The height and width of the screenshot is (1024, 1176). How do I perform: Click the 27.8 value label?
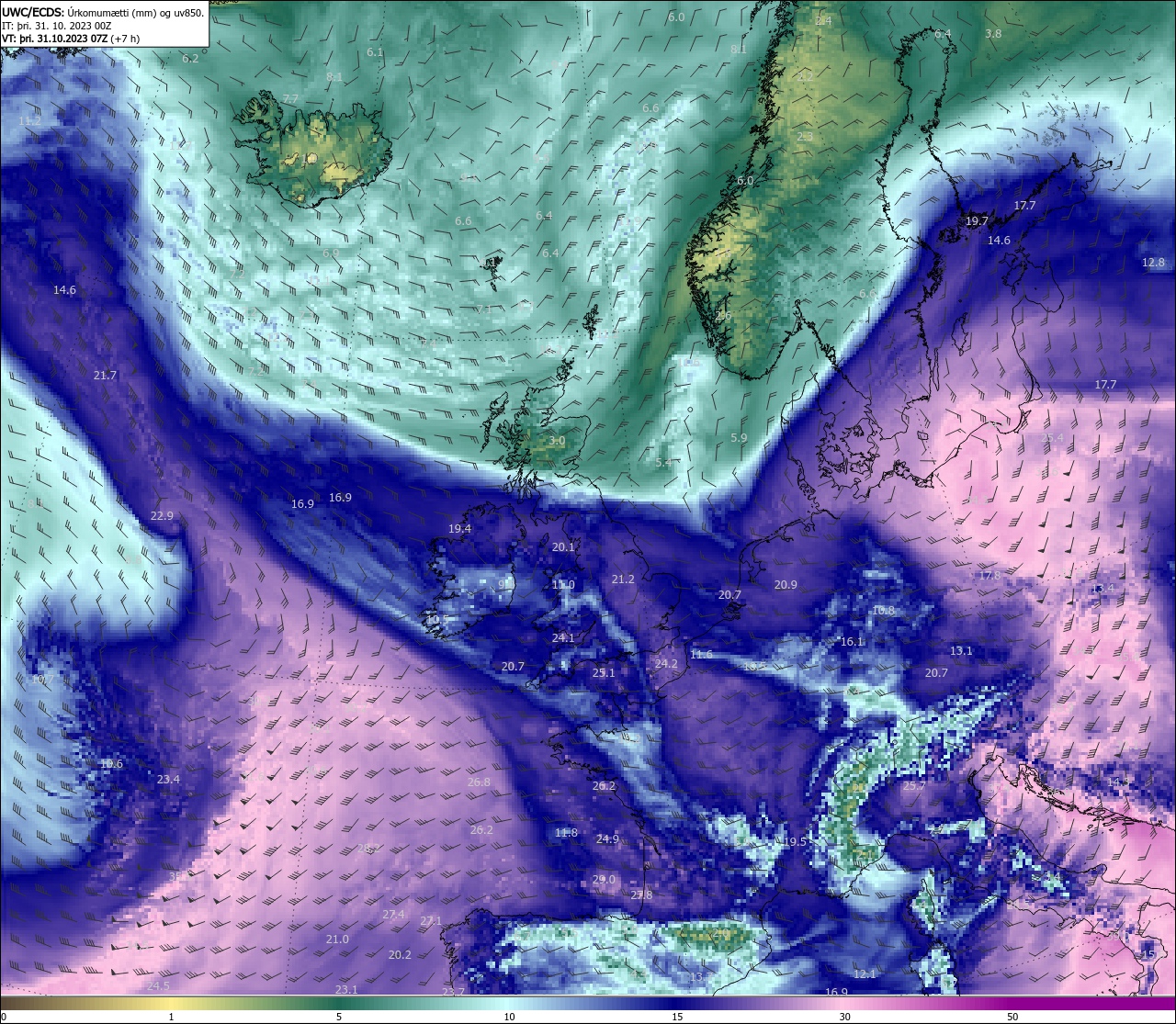[x=641, y=895]
